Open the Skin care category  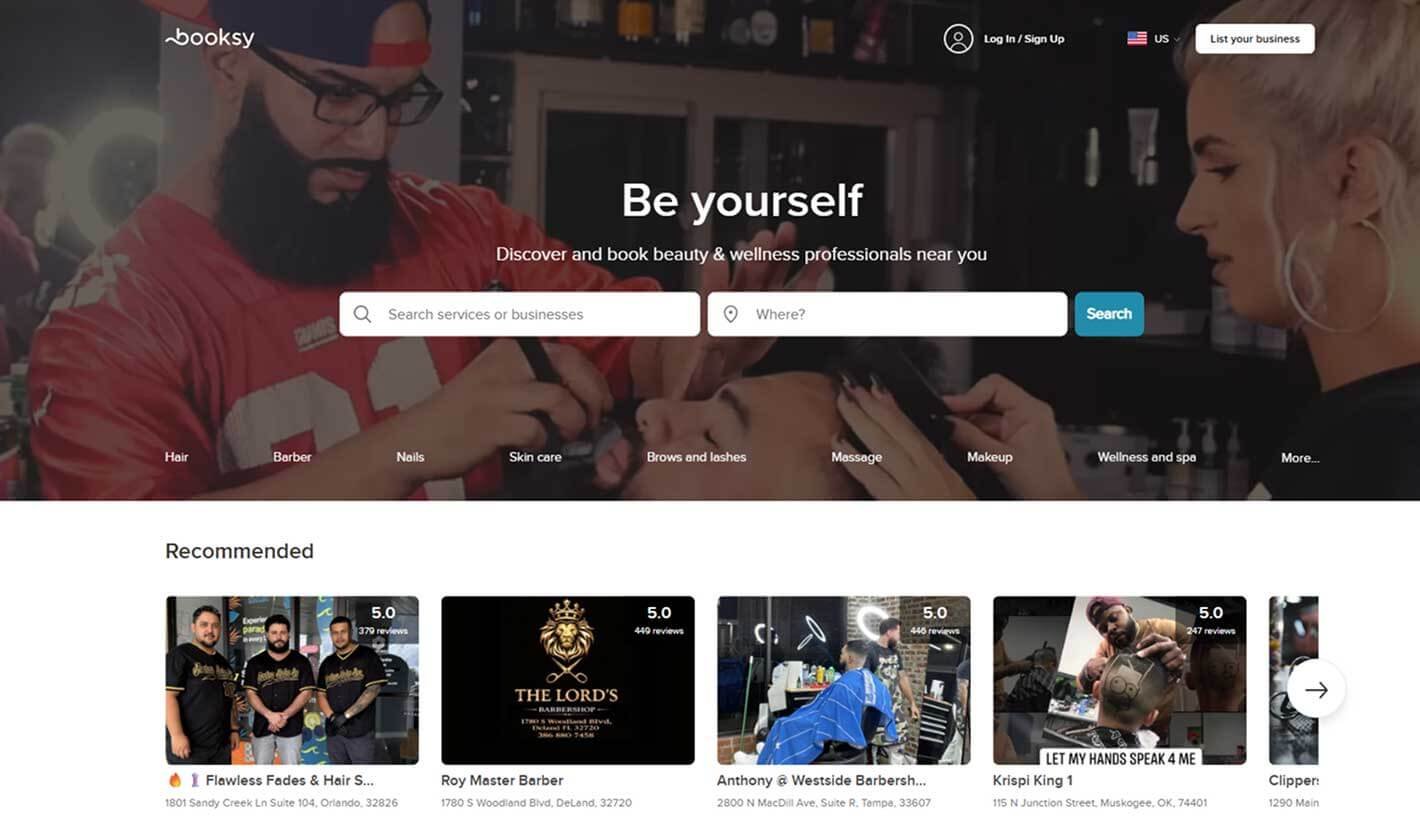[535, 457]
